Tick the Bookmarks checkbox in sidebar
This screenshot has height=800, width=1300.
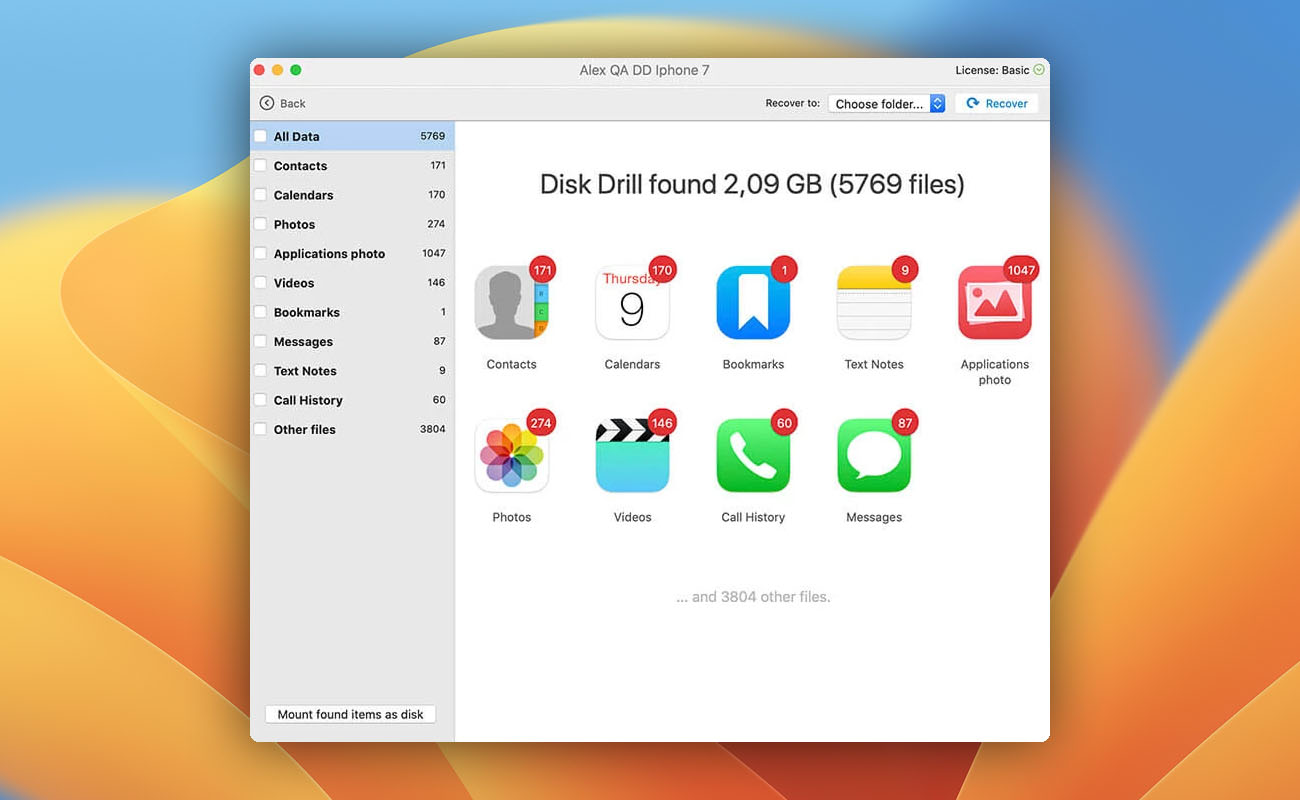pyautogui.click(x=261, y=312)
